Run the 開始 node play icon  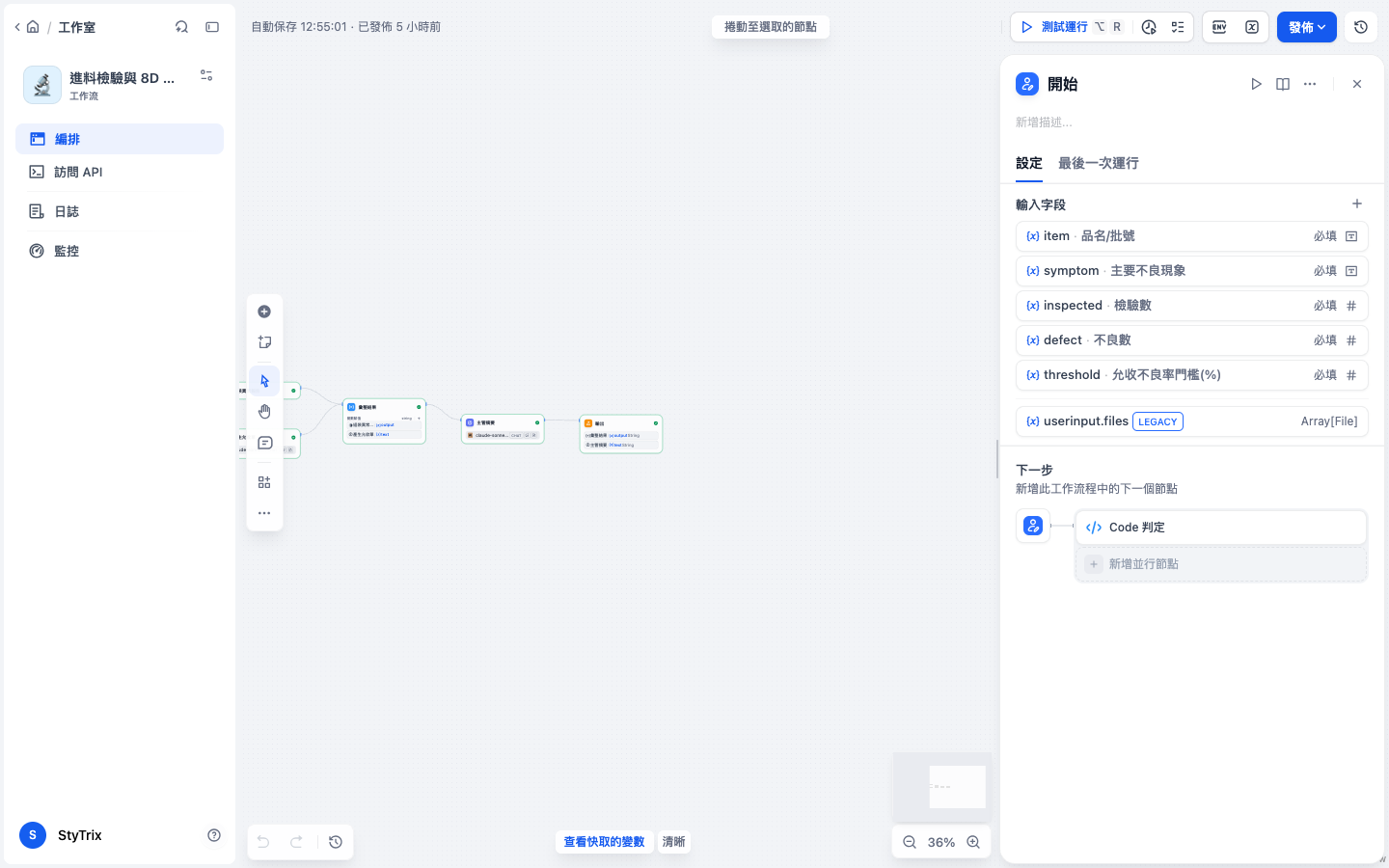(x=1256, y=84)
